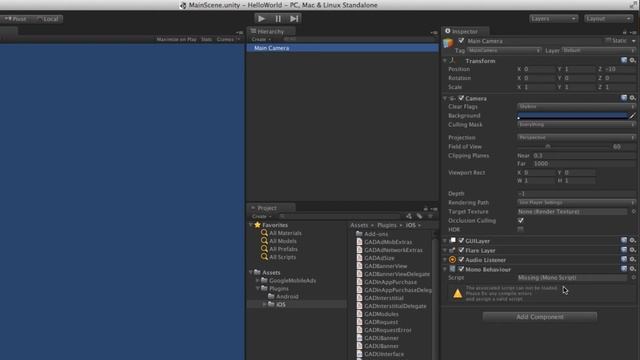Click the Pause button in the toolbar
This screenshot has width=640, height=360.
tap(278, 18)
